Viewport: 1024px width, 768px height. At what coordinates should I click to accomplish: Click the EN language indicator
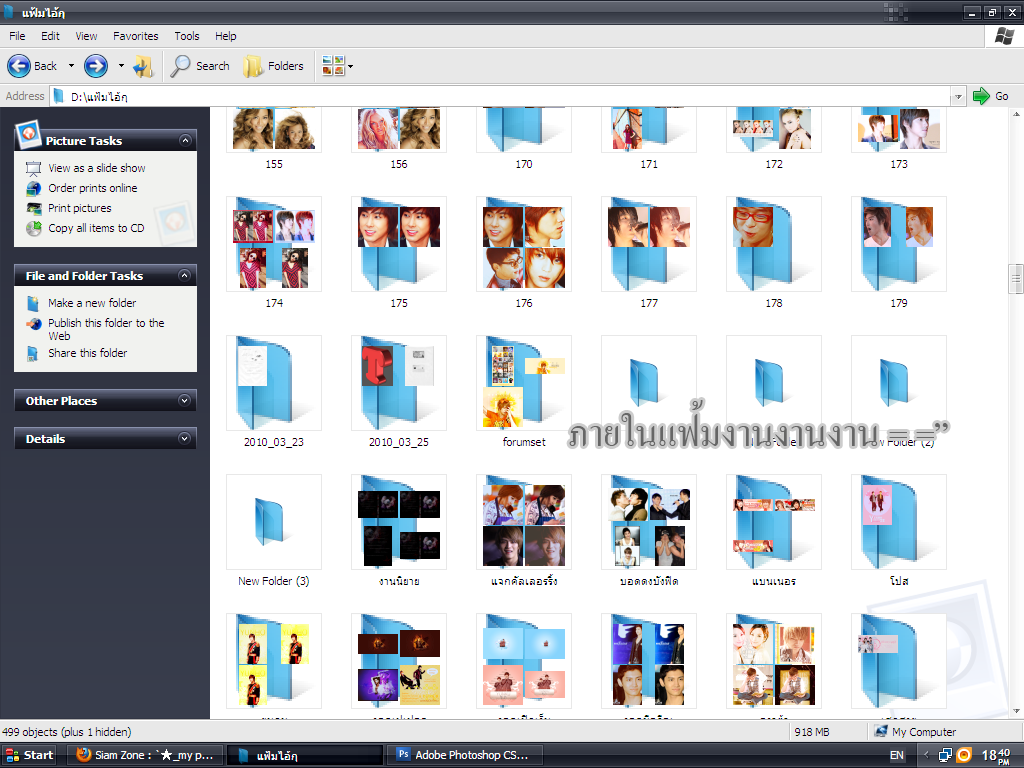tap(897, 756)
